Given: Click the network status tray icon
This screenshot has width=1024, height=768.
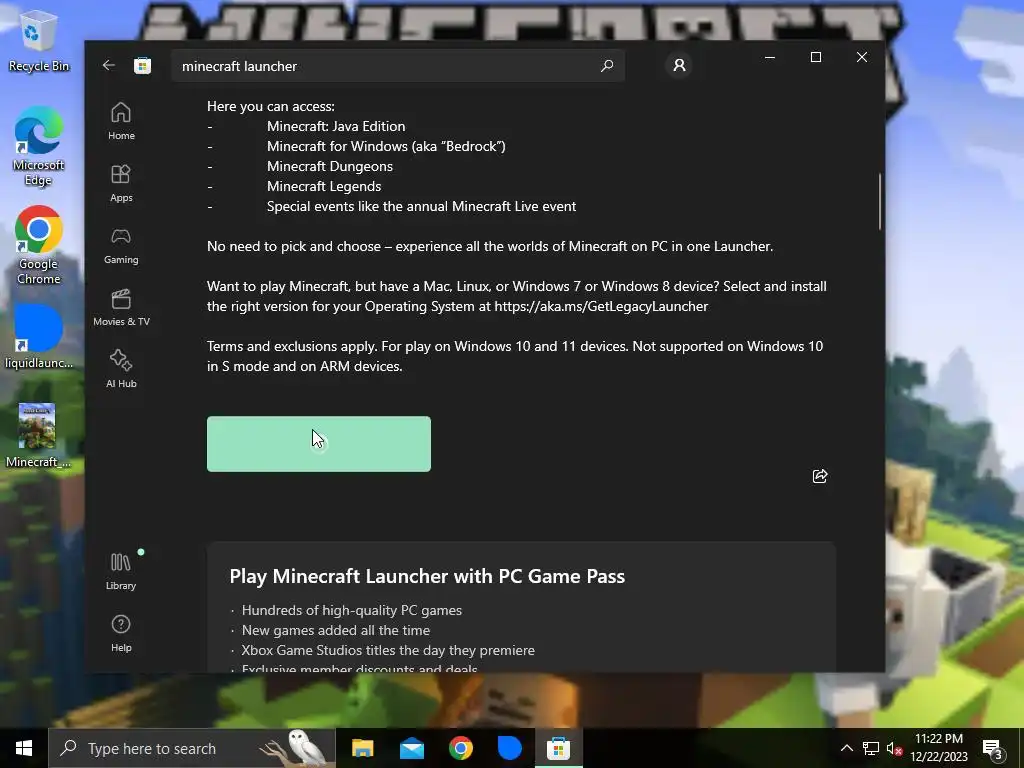Looking at the screenshot, I should (x=871, y=748).
